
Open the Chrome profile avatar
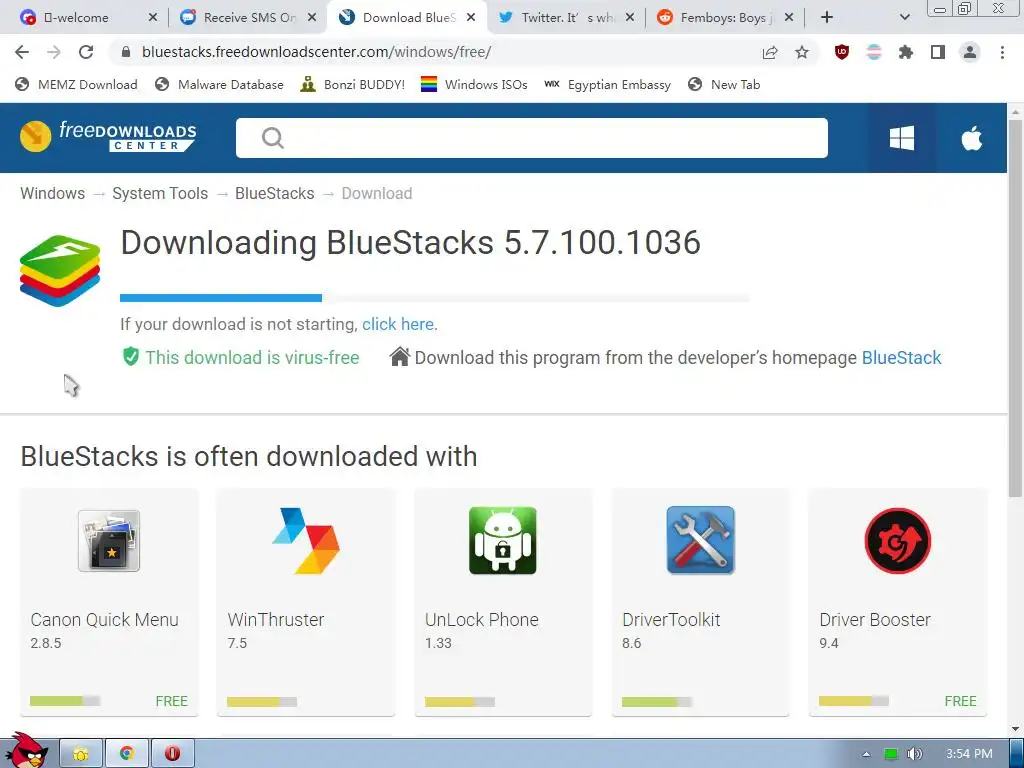[970, 52]
